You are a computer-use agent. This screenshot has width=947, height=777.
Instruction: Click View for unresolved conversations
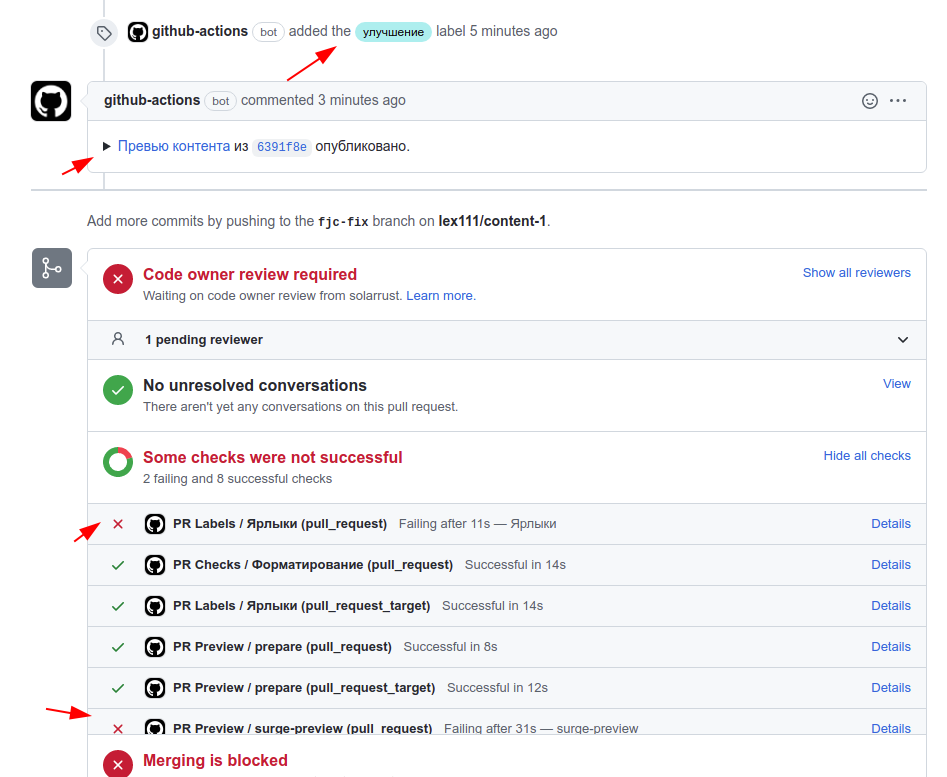click(896, 383)
